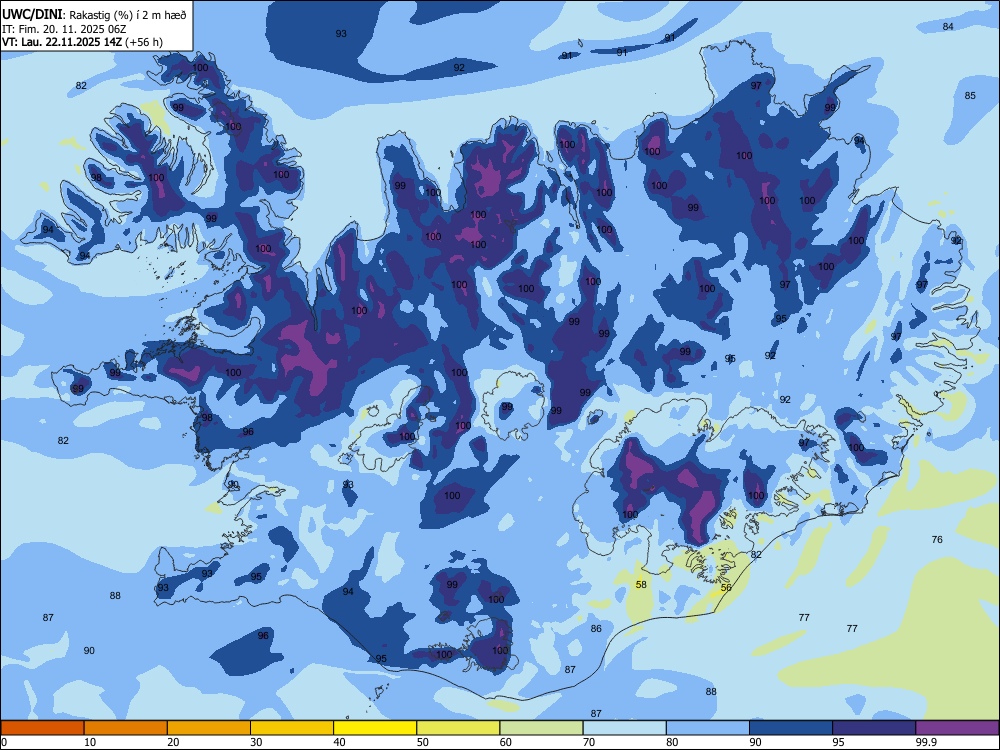Image resolution: width=1000 pixels, height=750 pixels.
Task: Click the pale blue 70–80 legend swatch
Action: click(x=625, y=728)
